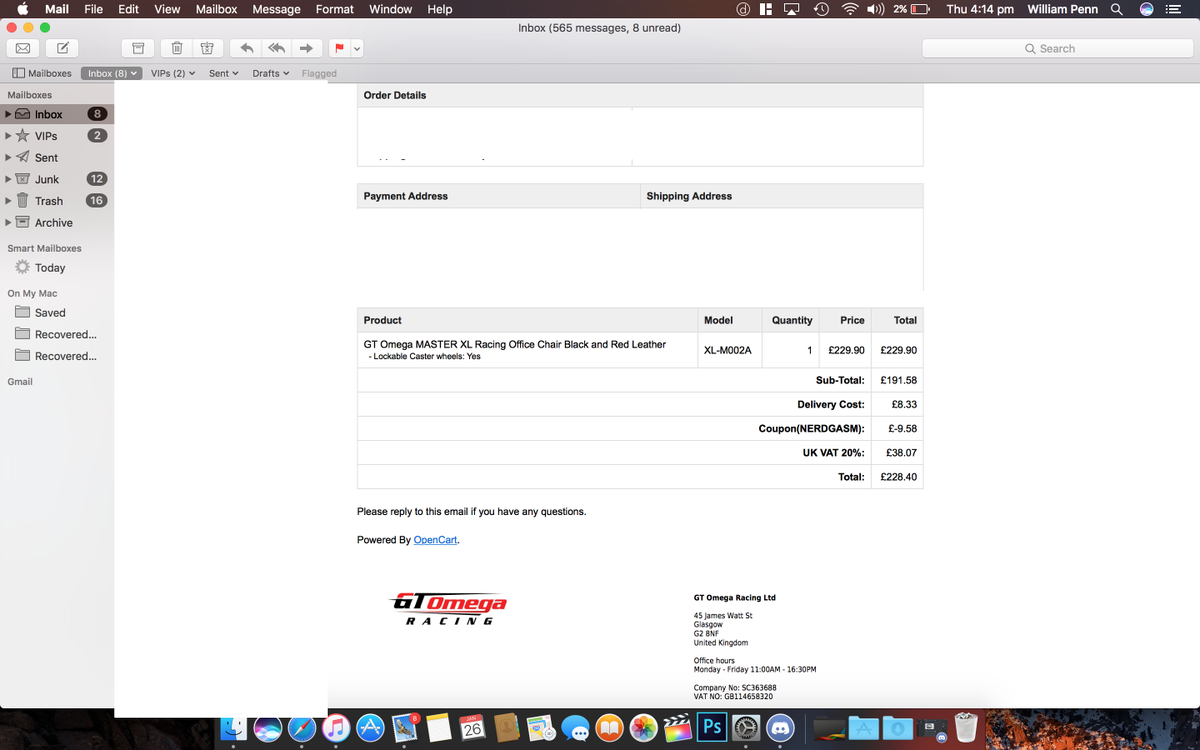Open the Mailbox menu

tap(216, 9)
